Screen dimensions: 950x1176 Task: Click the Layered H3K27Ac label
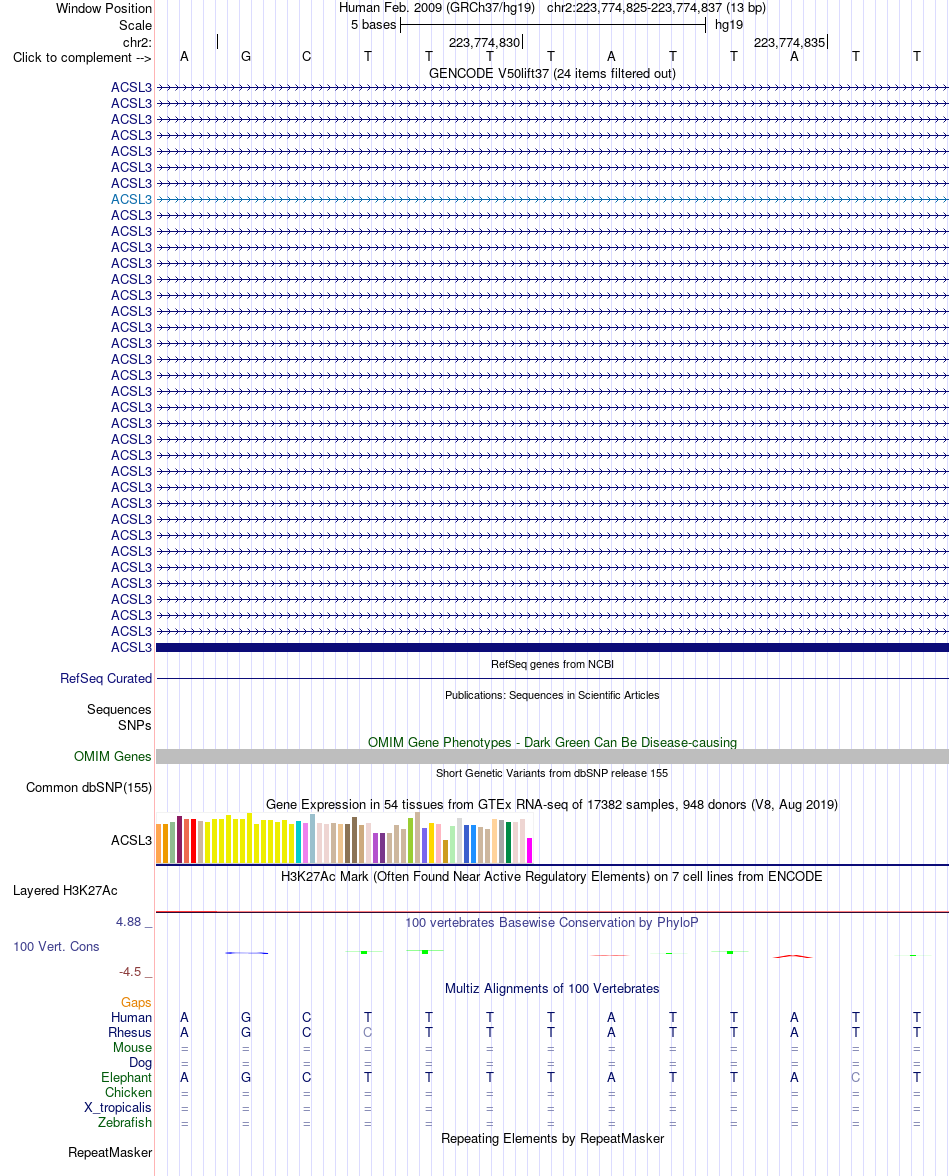(65, 891)
